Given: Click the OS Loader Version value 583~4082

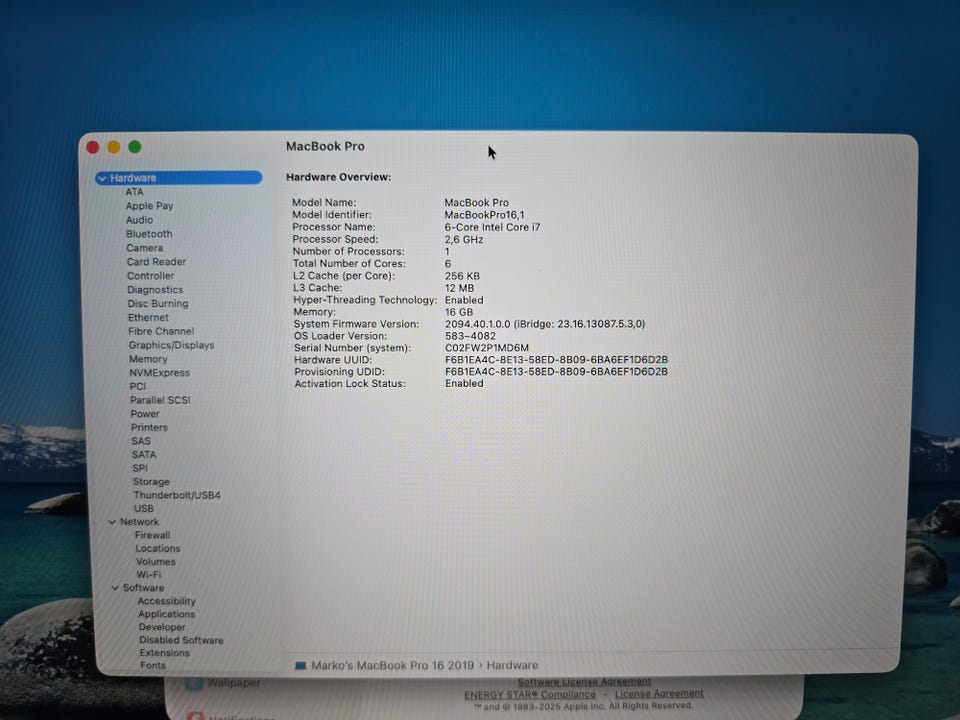Looking at the screenshot, I should pos(470,336).
